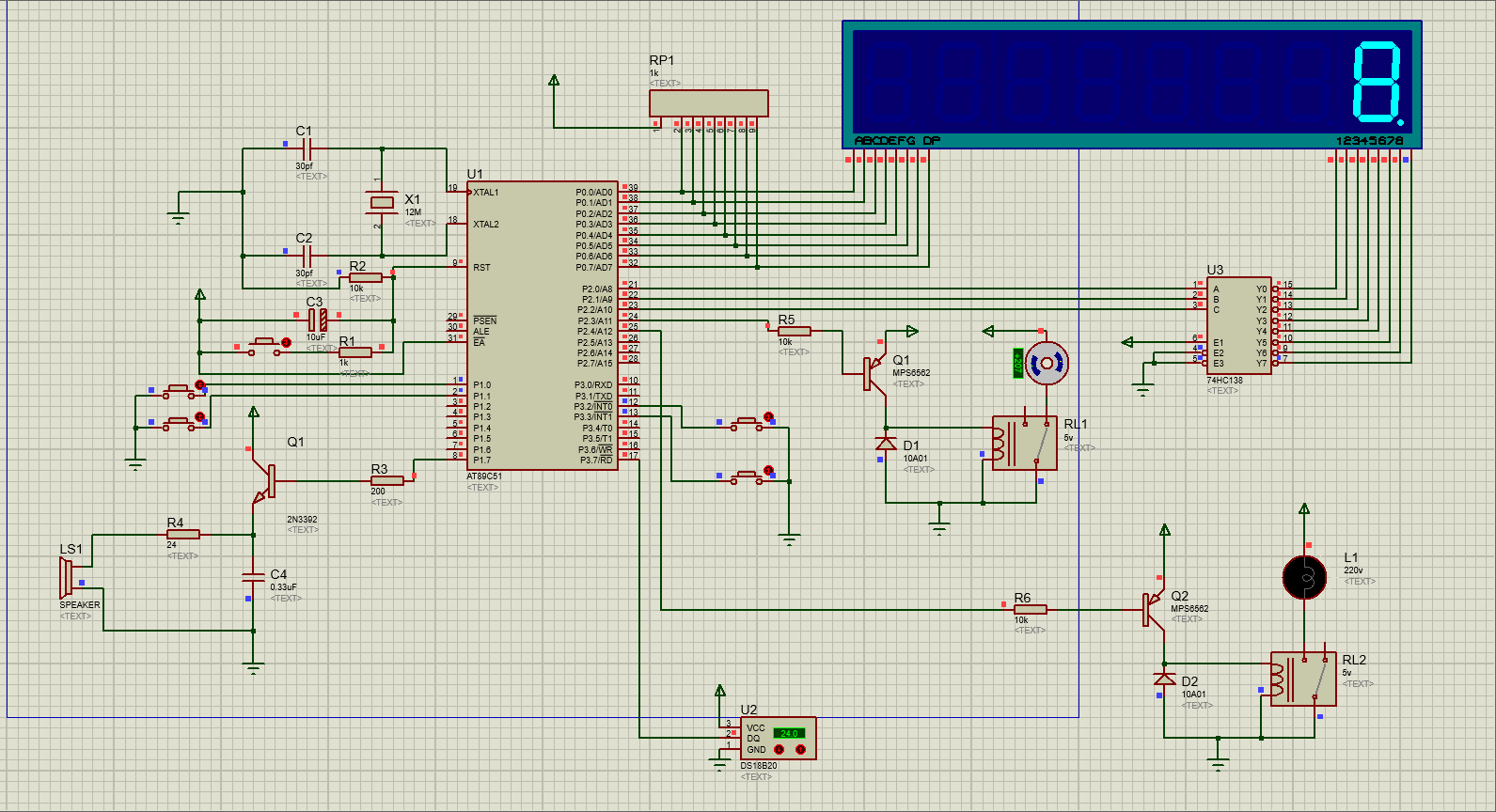Viewport: 1496px width, 812px height.
Task: Select the 2N3392 transistor symbol
Action: point(263,480)
